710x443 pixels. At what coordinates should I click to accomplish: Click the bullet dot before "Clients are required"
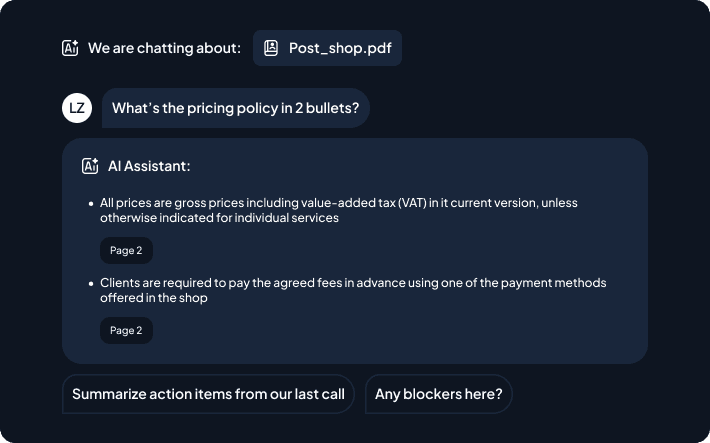pos(91,284)
